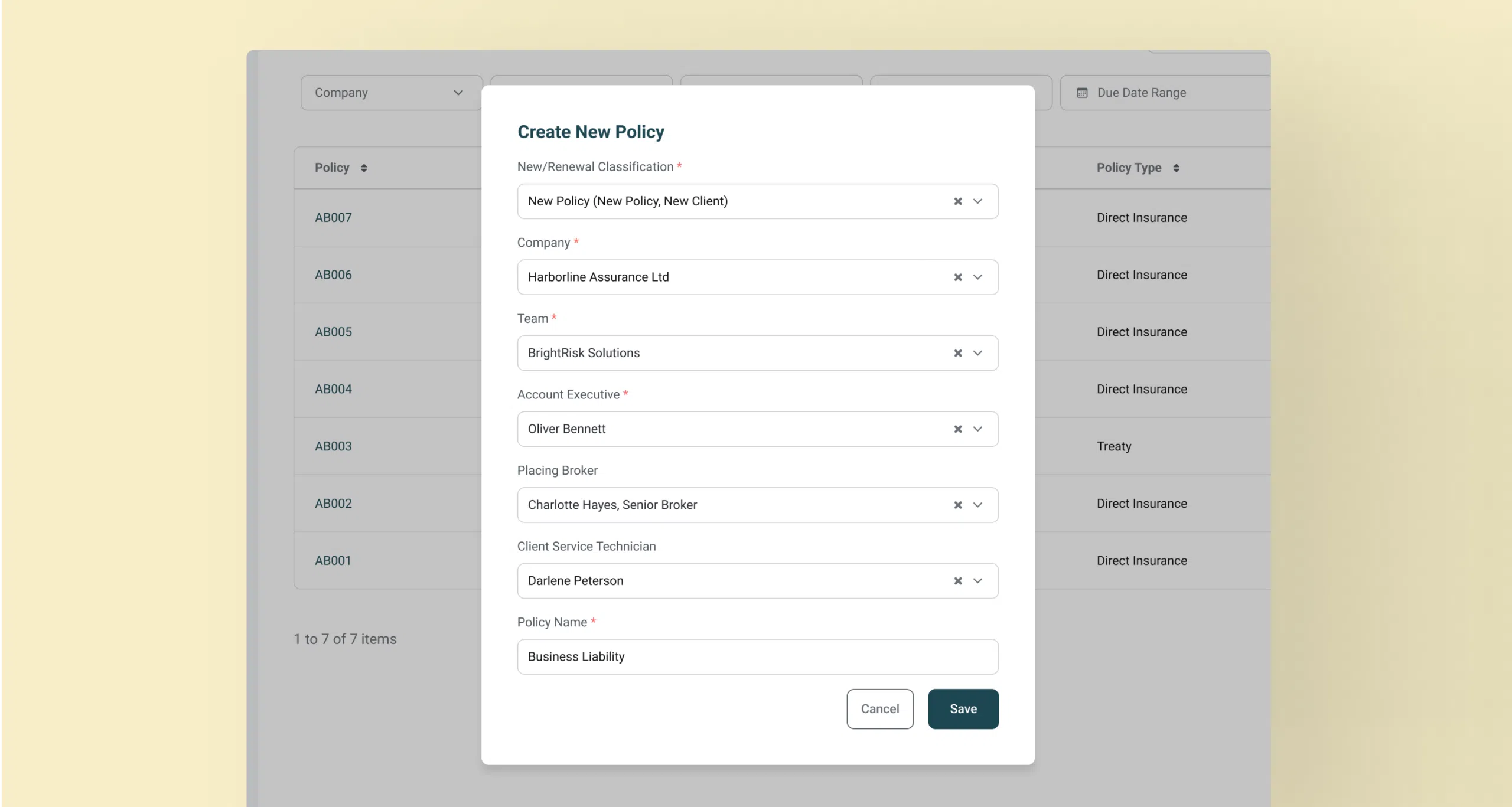Sort the table by the Policy column
Image resolution: width=1512 pixels, height=807 pixels.
coord(363,167)
